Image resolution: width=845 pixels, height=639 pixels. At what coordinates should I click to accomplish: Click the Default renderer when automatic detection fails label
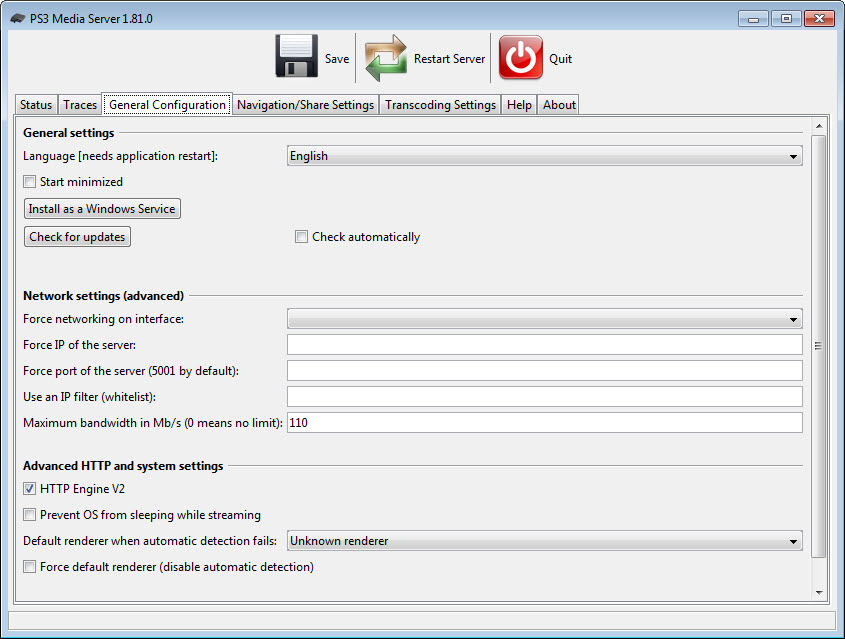[x=150, y=541]
